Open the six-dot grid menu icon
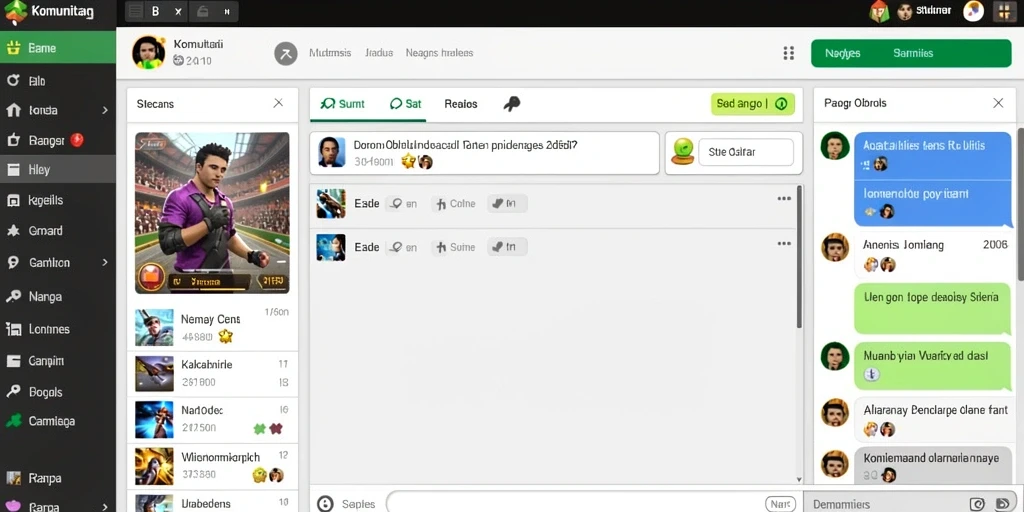1024x512 pixels. coord(788,54)
